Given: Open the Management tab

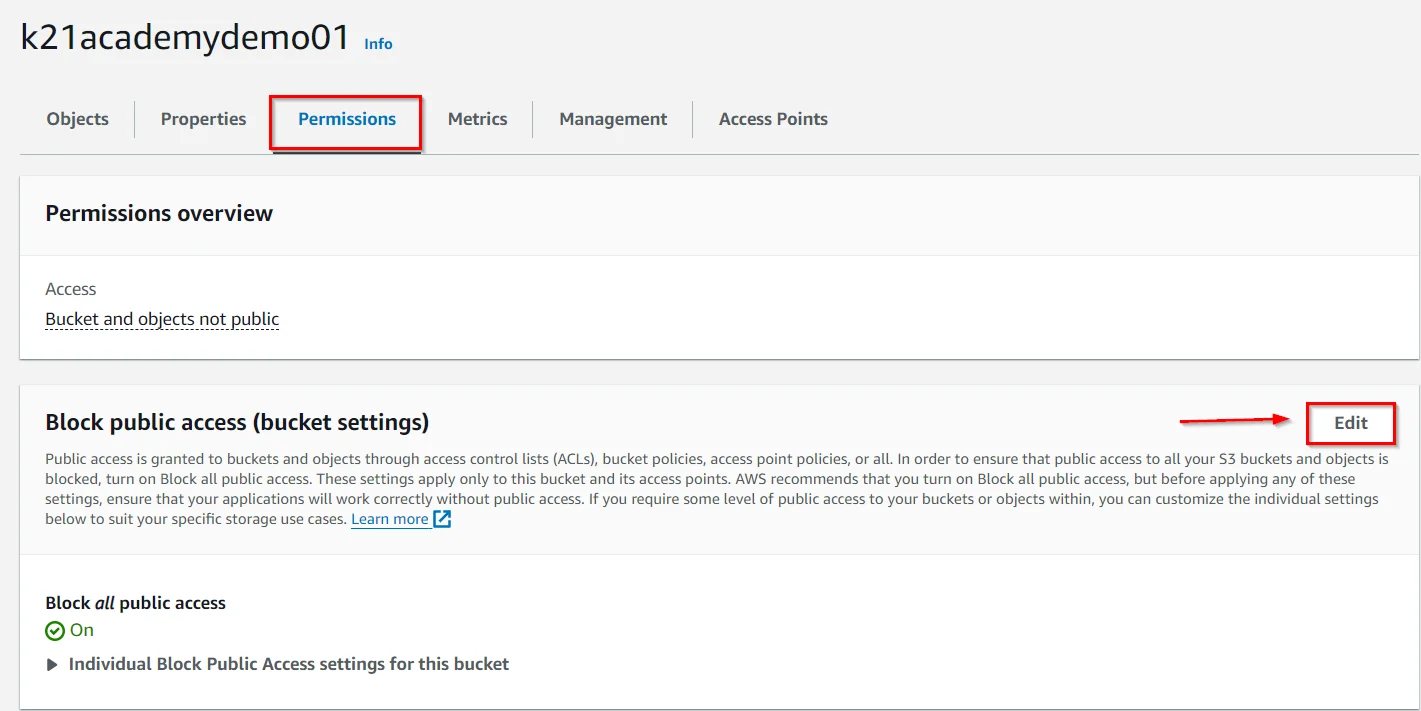Looking at the screenshot, I should click(612, 119).
